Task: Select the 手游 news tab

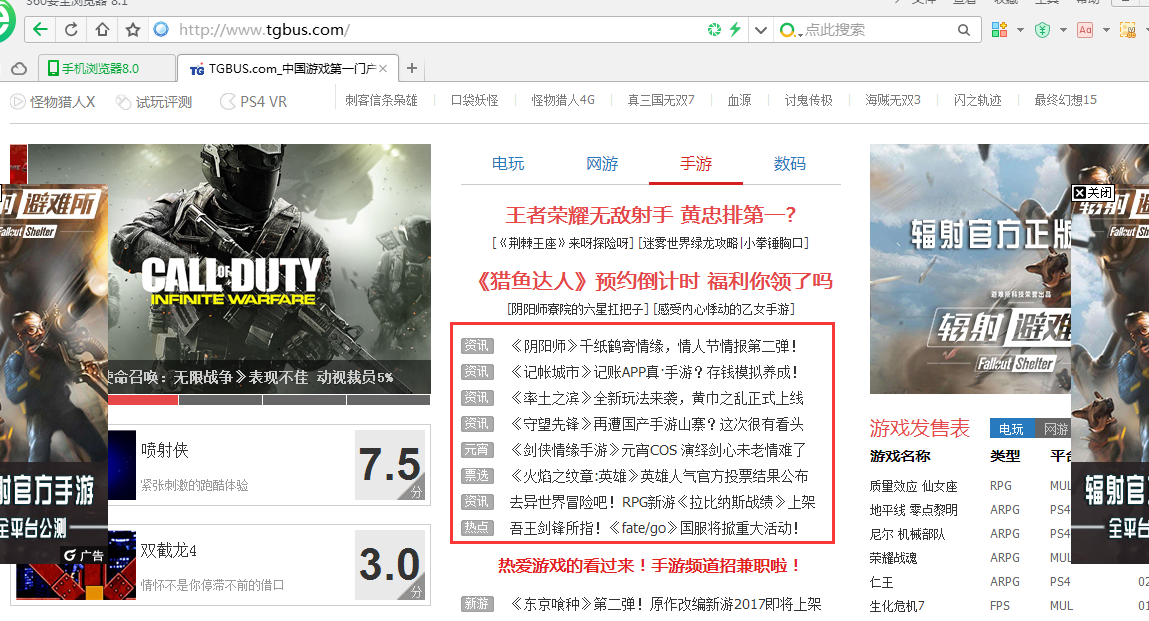Action: [695, 163]
